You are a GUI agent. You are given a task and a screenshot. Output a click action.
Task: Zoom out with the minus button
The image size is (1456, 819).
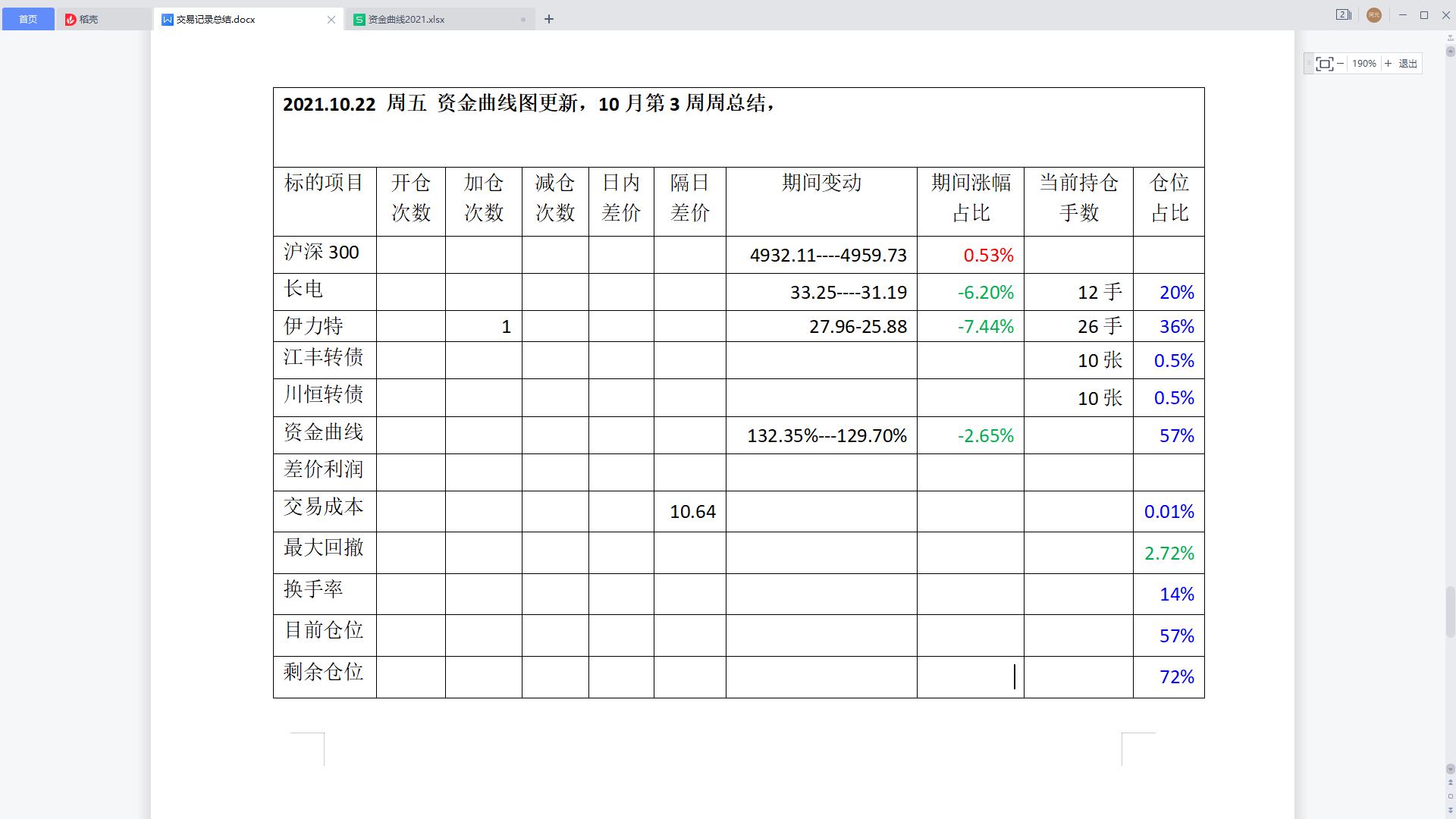click(1341, 64)
